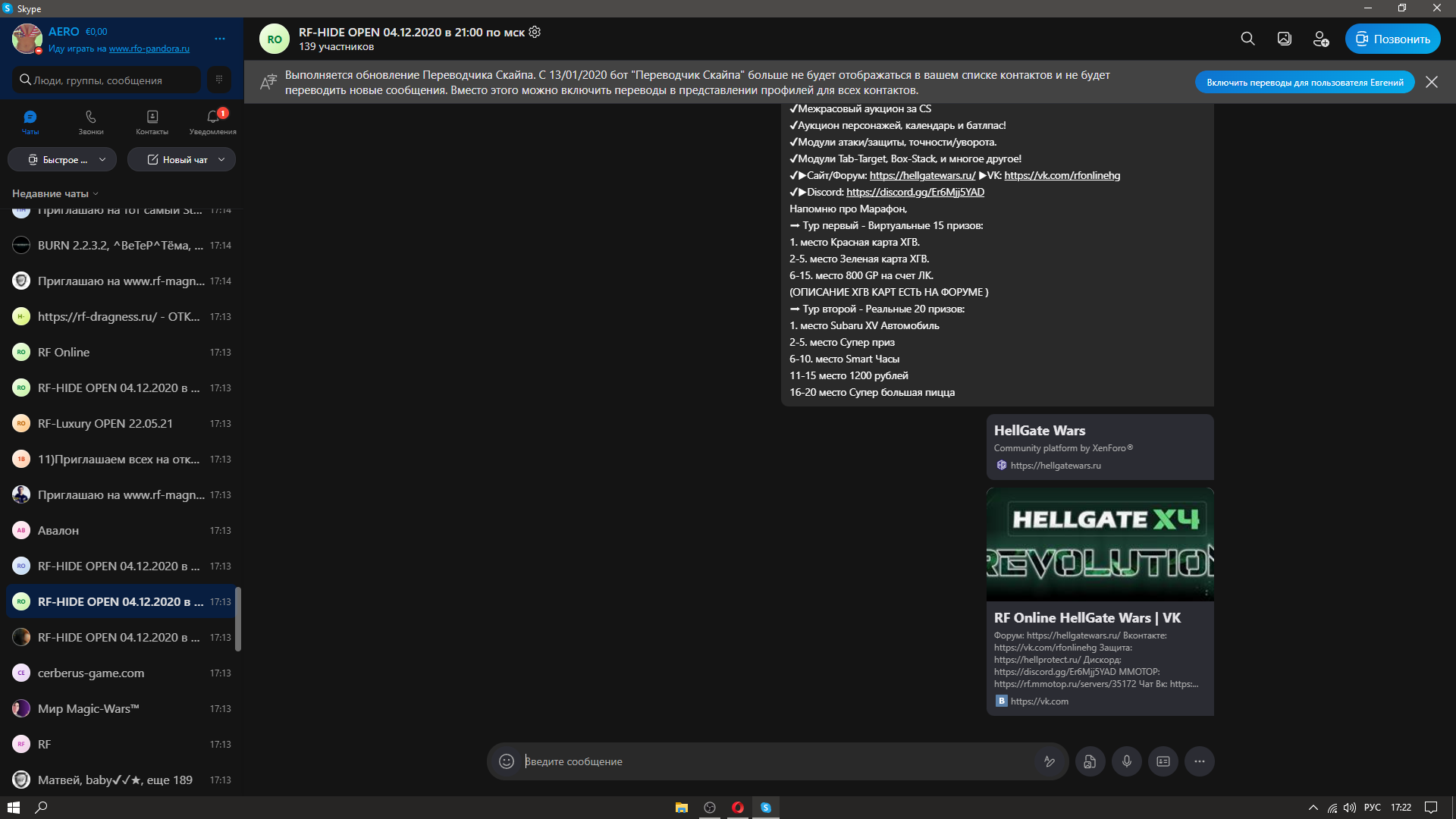The width and height of the screenshot is (1456, 819).
Task: Click the microphone voice message icon
Action: pos(1127,761)
